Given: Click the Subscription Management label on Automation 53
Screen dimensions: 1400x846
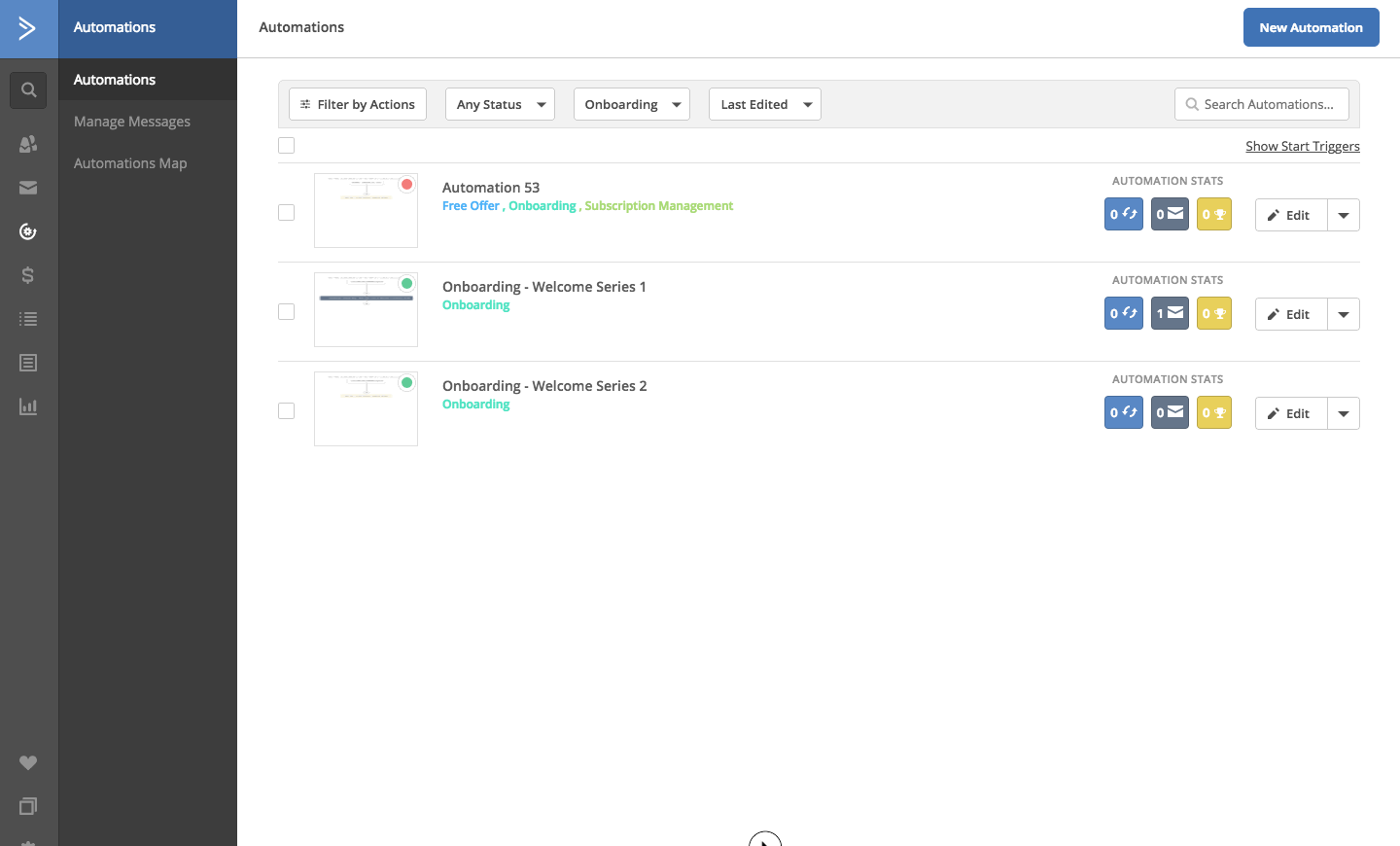Looking at the screenshot, I should [x=659, y=206].
